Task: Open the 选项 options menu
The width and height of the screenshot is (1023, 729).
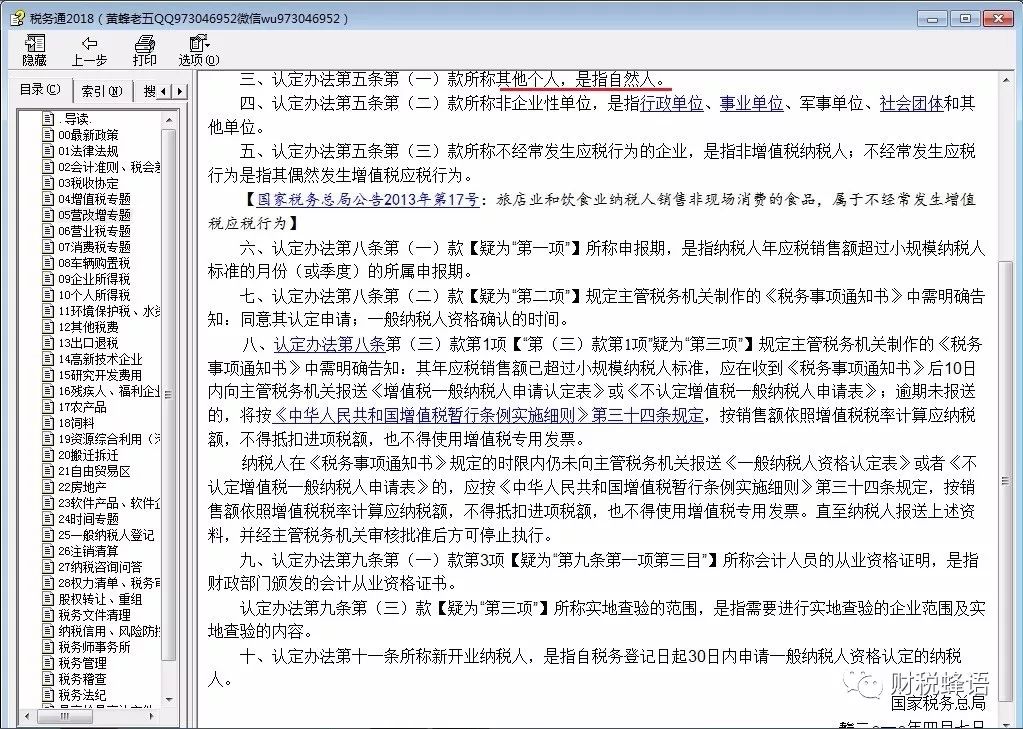Action: click(198, 50)
